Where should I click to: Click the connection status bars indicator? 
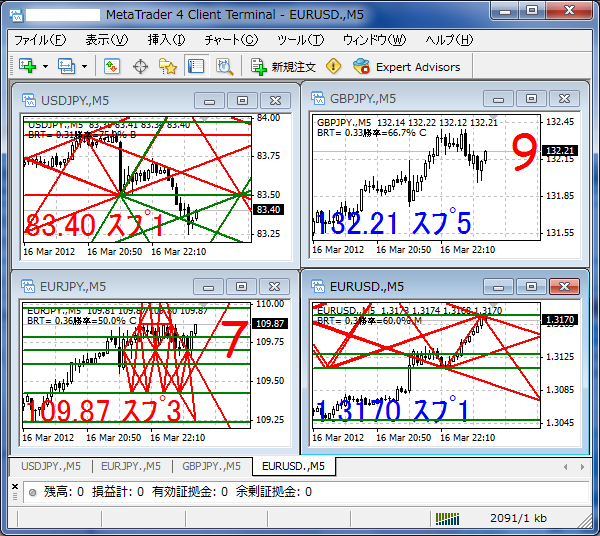tap(447, 519)
